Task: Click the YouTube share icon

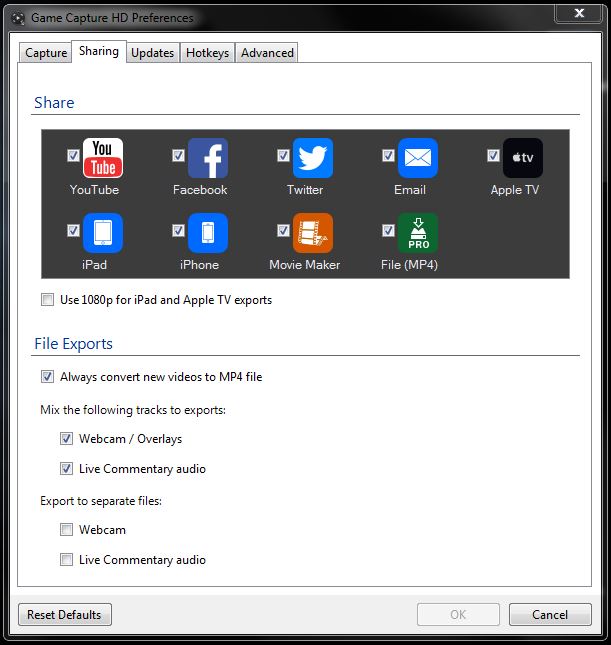Action: (102, 158)
